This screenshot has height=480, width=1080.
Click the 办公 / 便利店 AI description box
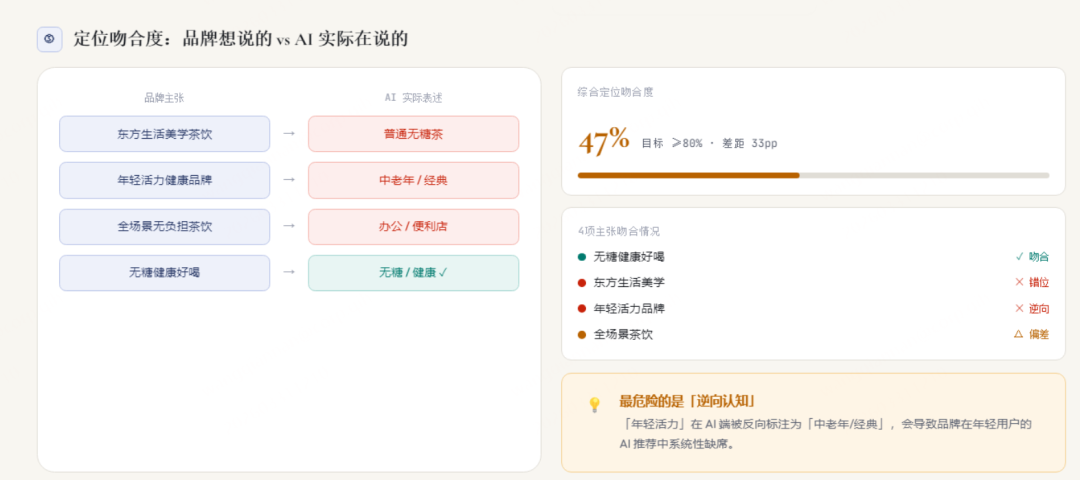[x=413, y=226]
